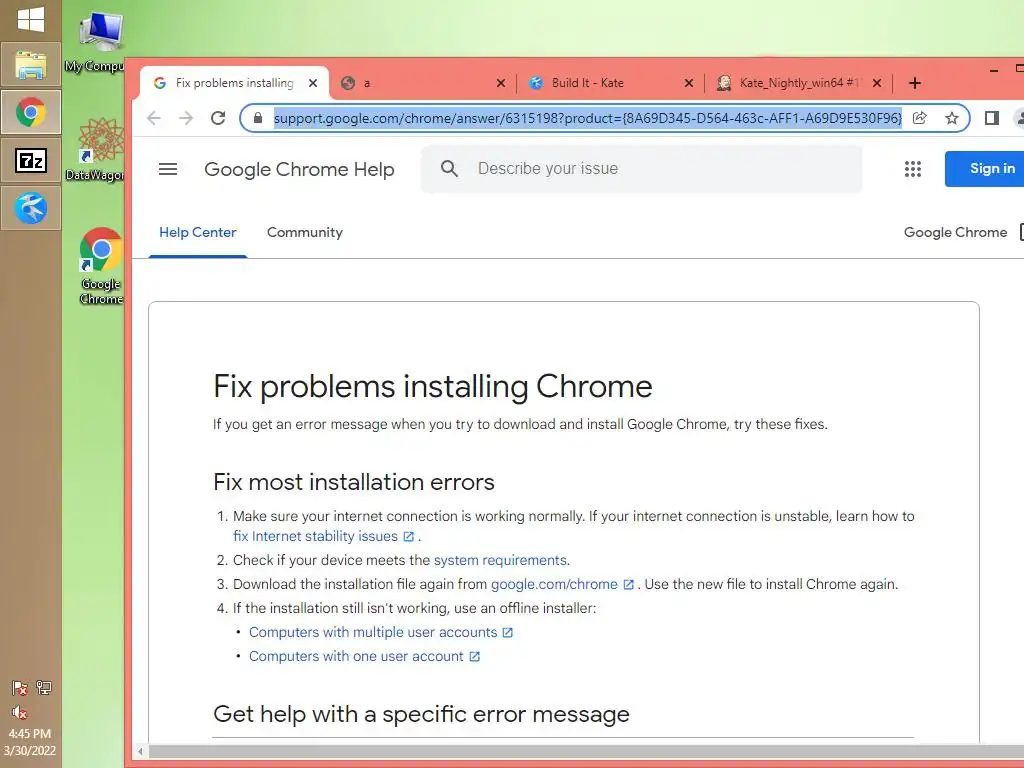Viewport: 1024px width, 768px height.
Task: Open a new tab with the plus button
Action: [x=915, y=83]
